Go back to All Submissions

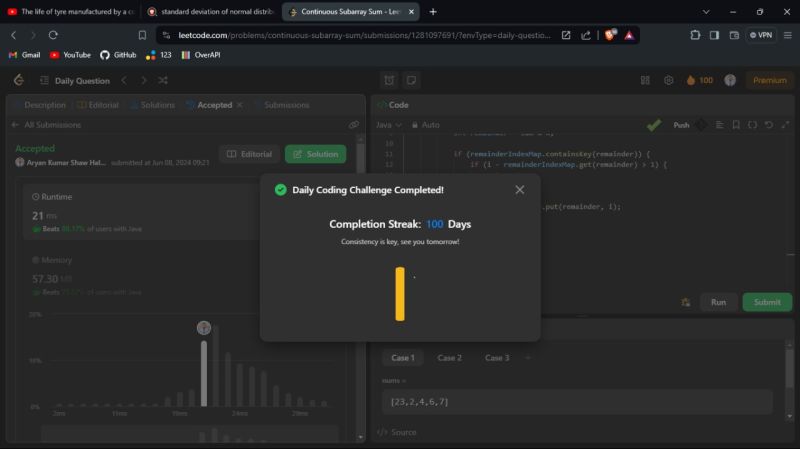[x=46, y=124]
